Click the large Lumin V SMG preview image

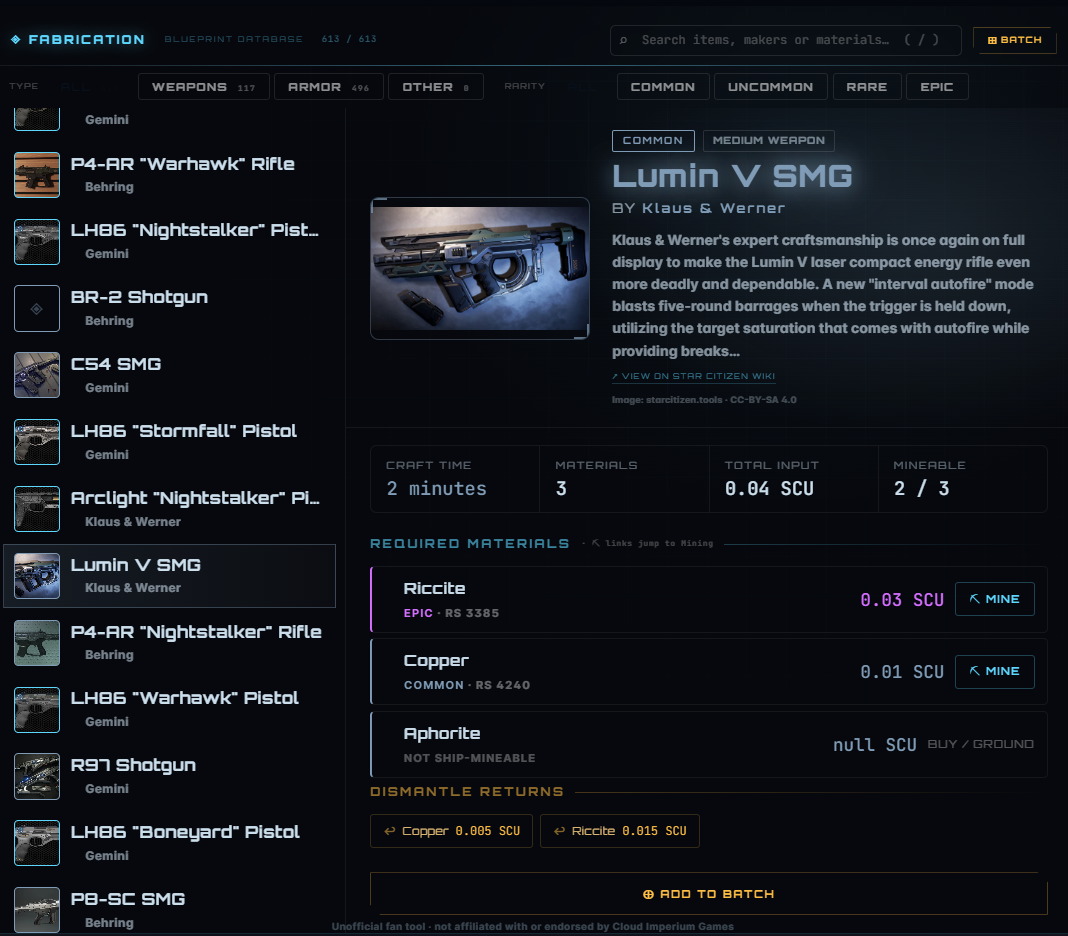480,268
